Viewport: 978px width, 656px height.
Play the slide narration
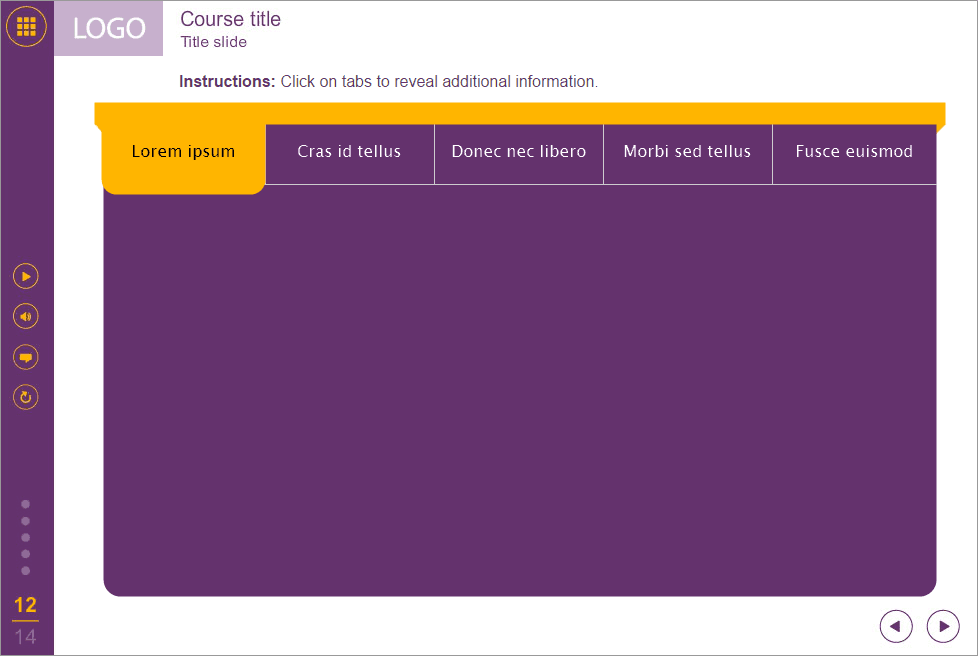click(x=26, y=276)
